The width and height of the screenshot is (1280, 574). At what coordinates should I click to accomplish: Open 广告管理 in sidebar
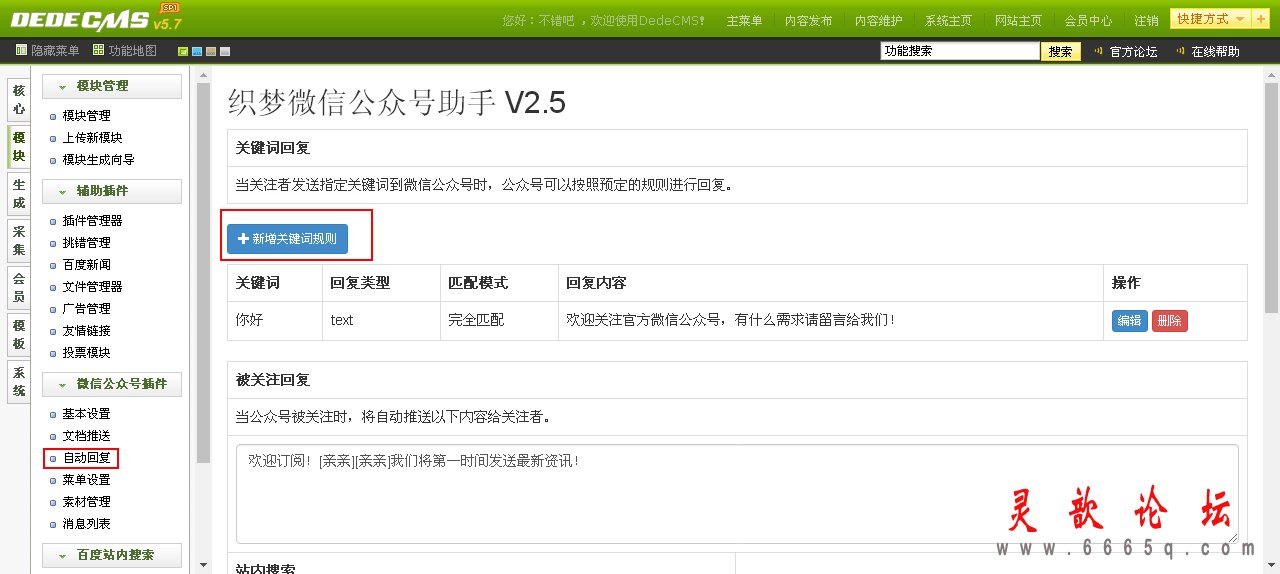(x=86, y=309)
